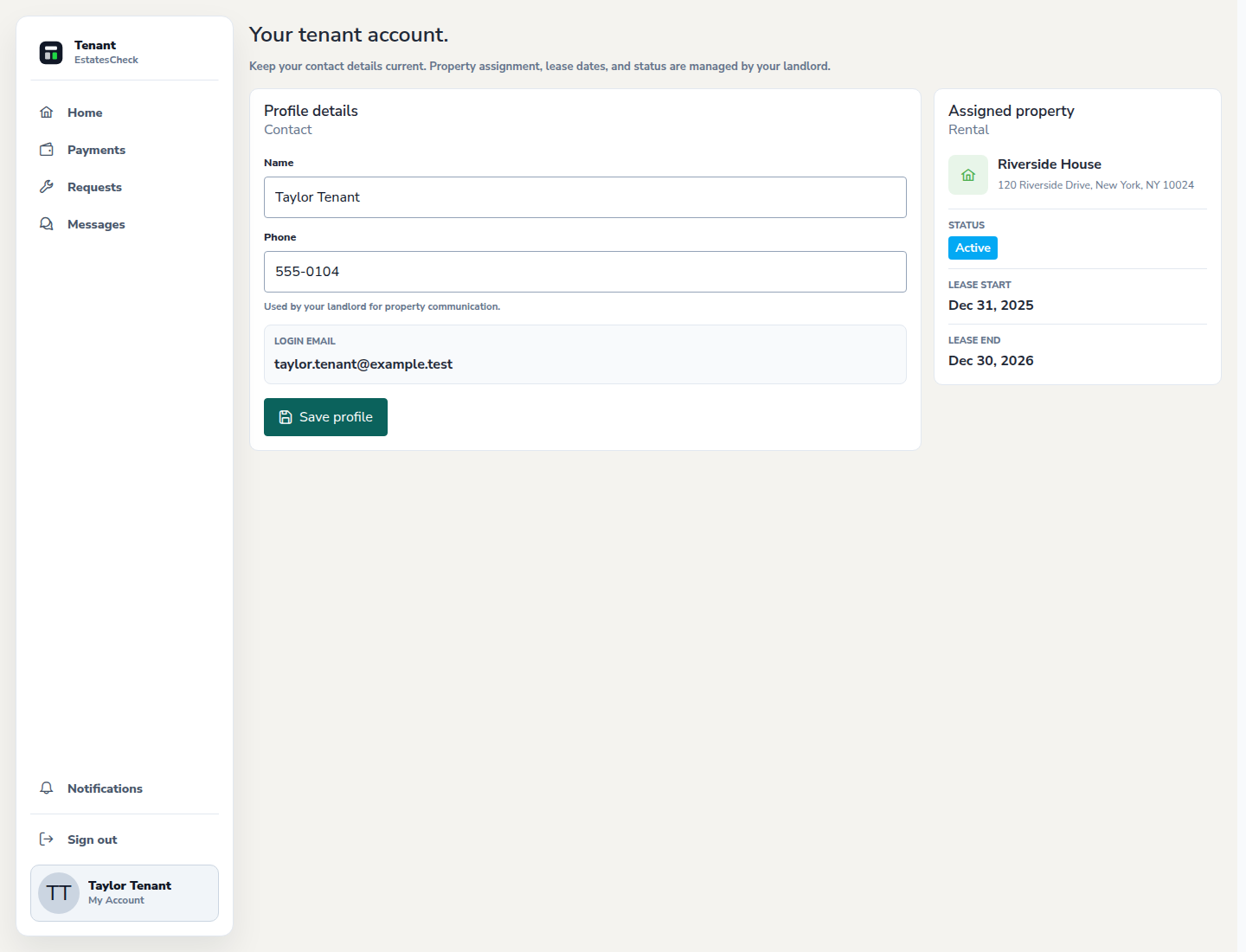Viewport: 1246px width, 952px height.
Task: Click the Assigned property heading
Action: (x=1012, y=111)
